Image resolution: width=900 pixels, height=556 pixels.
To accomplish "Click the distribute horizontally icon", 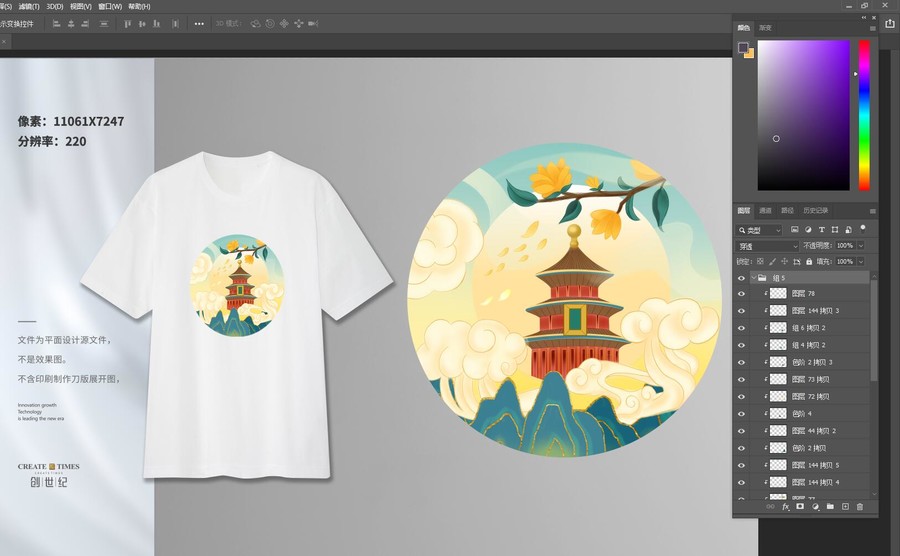I will point(175,24).
